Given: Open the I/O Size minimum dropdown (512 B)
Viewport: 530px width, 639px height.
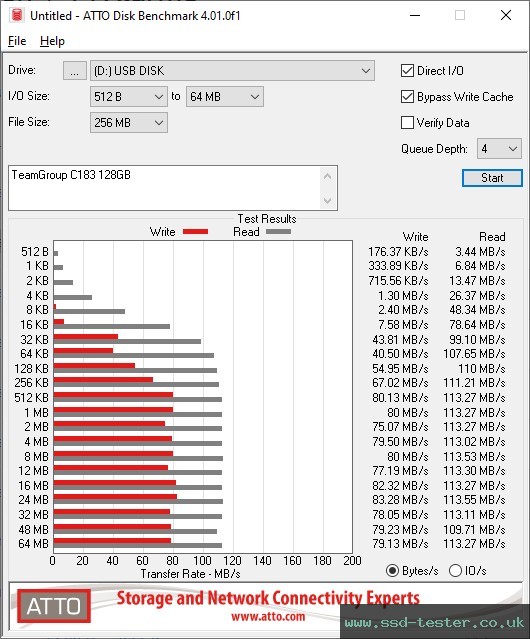Looking at the screenshot, I should pos(129,97).
